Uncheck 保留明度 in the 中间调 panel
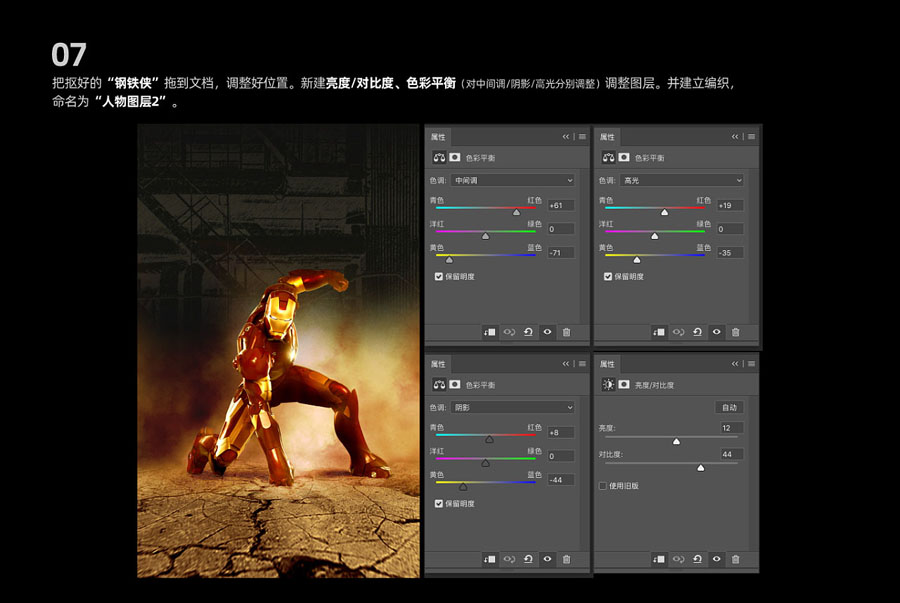The height and width of the screenshot is (603, 900). pyautogui.click(x=439, y=276)
